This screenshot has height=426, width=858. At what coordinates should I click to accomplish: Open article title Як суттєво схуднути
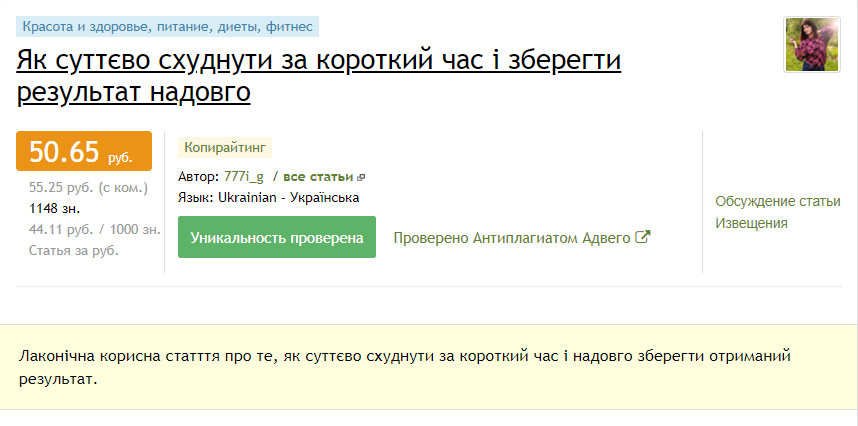point(318,77)
